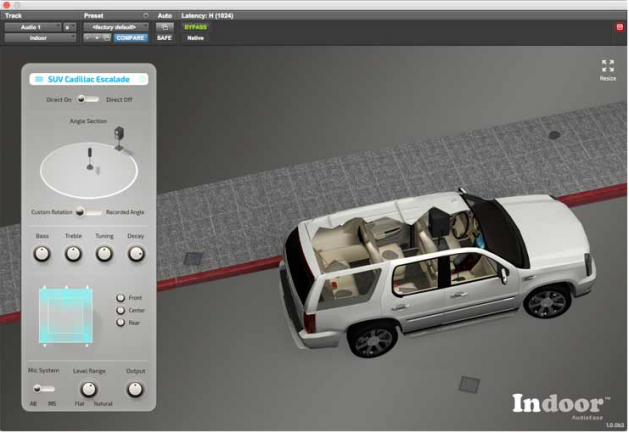This screenshot has width=629, height=433.
Task: Click the Output knob
Action: coord(135,389)
